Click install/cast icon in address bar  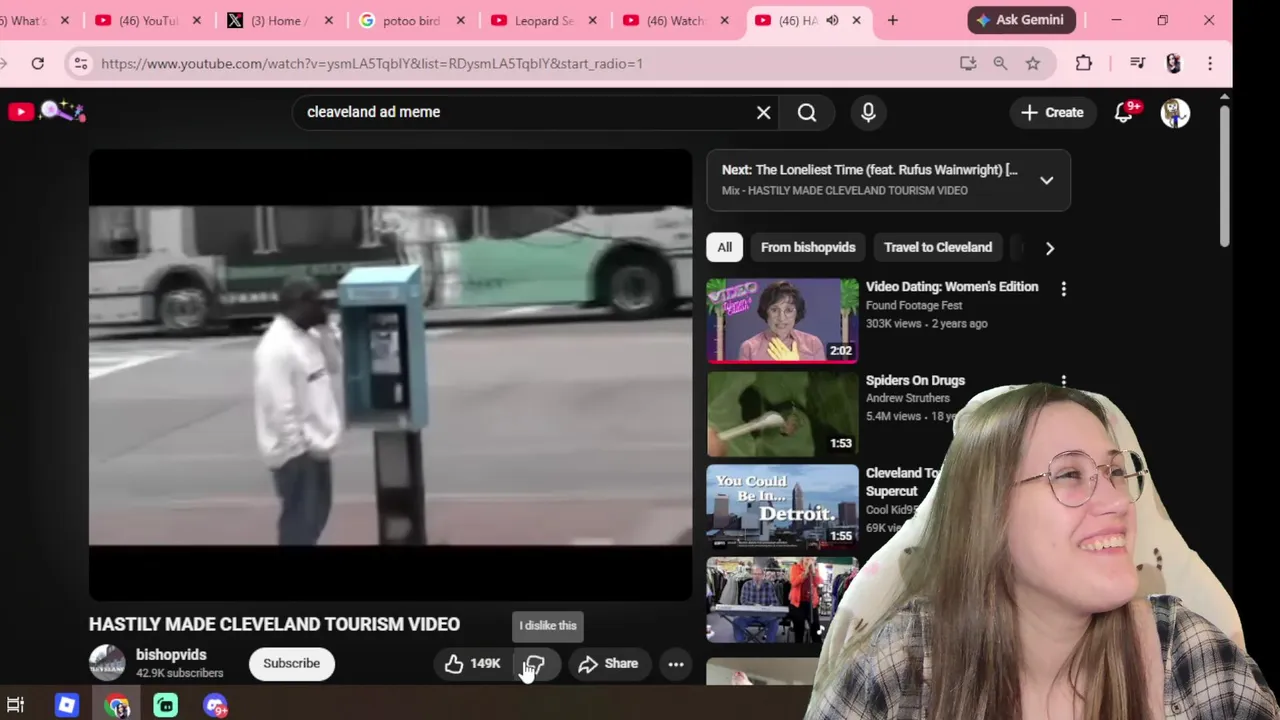tap(967, 63)
